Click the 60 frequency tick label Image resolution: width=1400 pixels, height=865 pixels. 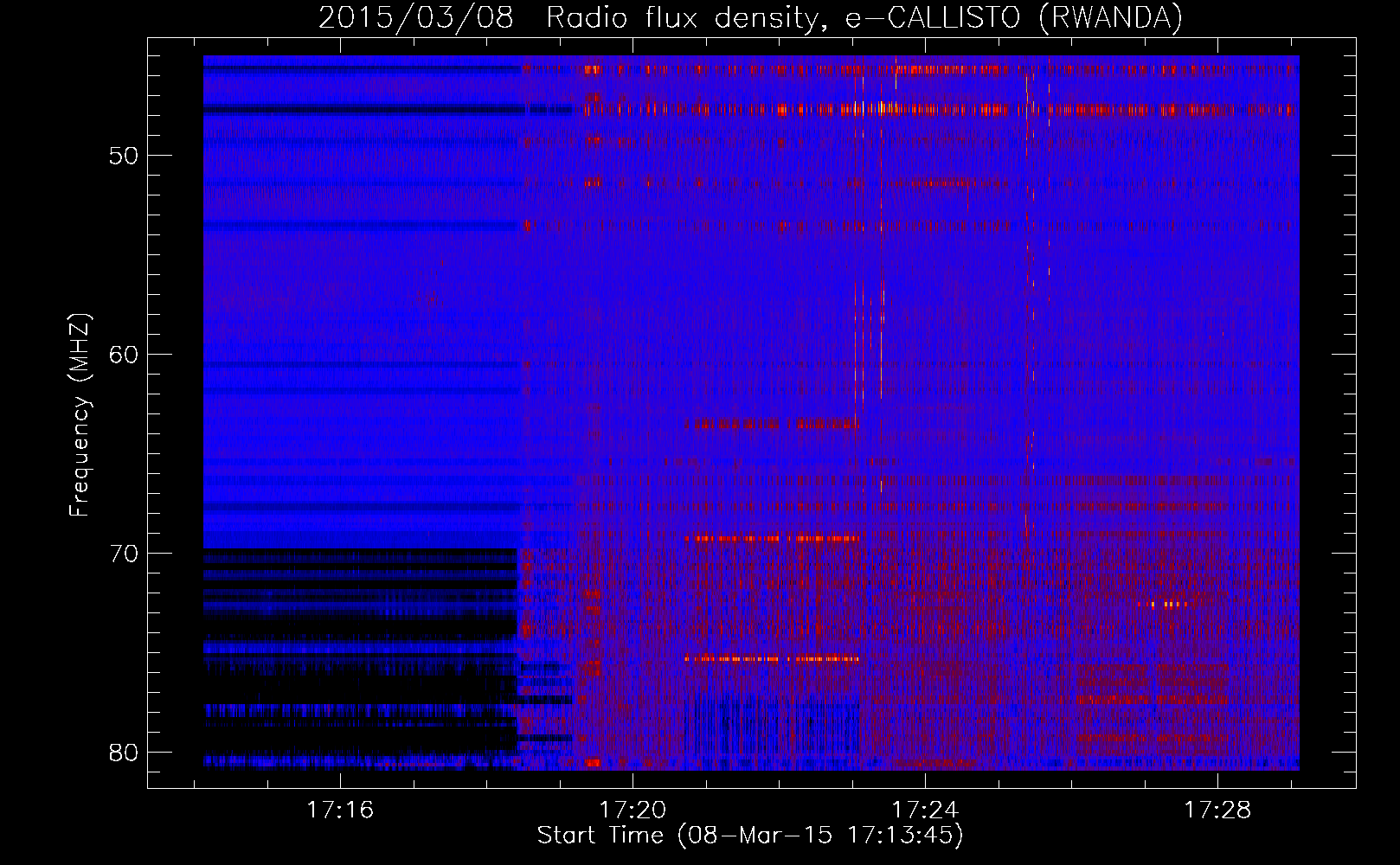tap(125, 355)
